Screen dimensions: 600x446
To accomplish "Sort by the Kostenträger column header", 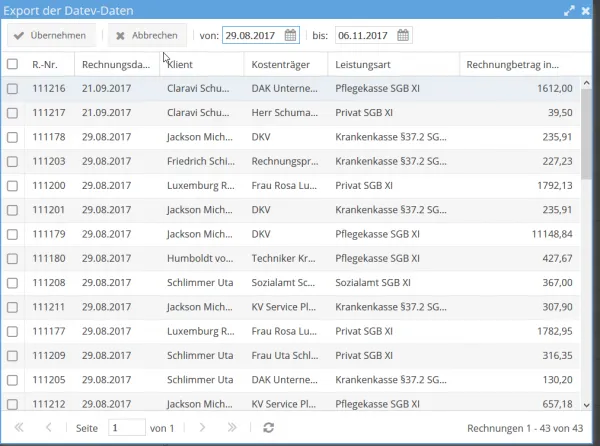I will 286,64.
